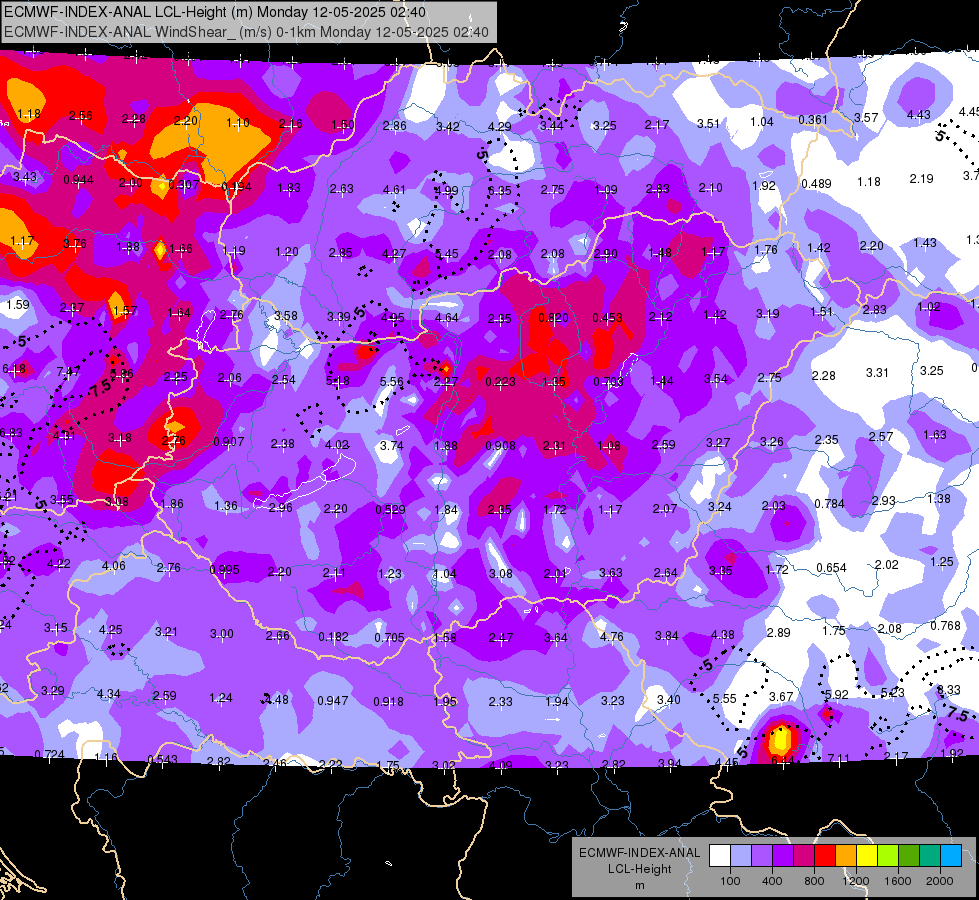Image resolution: width=979 pixels, height=900 pixels.
Task: Click the wind shear value 4.76
Action: pyautogui.click(x=611, y=636)
